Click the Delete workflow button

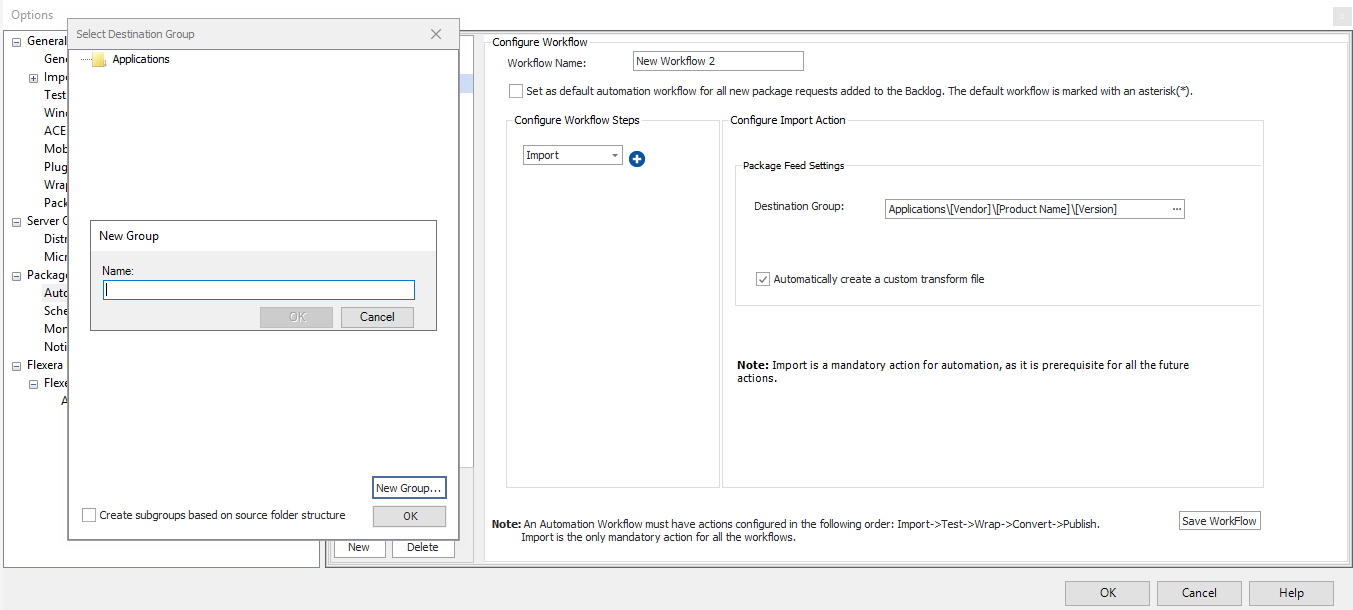click(423, 547)
